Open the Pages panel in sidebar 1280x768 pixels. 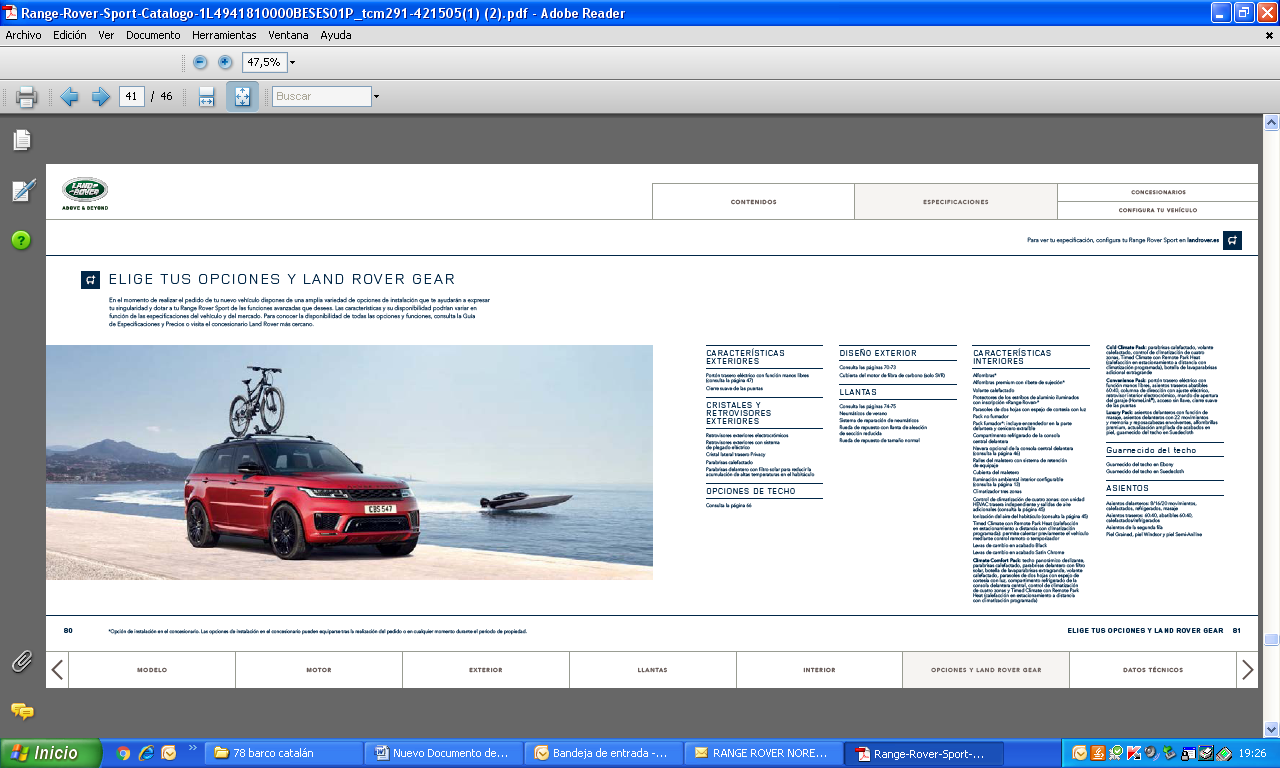point(22,140)
